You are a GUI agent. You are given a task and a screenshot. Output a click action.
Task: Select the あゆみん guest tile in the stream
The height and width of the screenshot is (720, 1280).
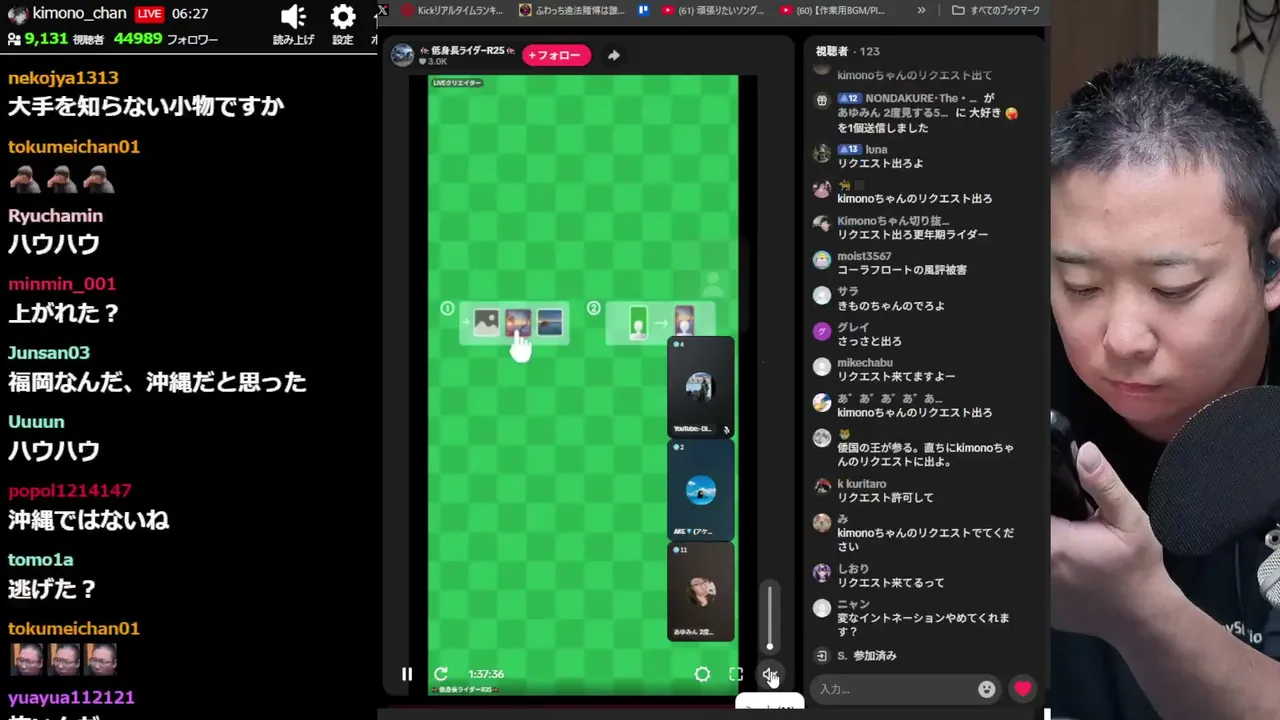[700, 591]
